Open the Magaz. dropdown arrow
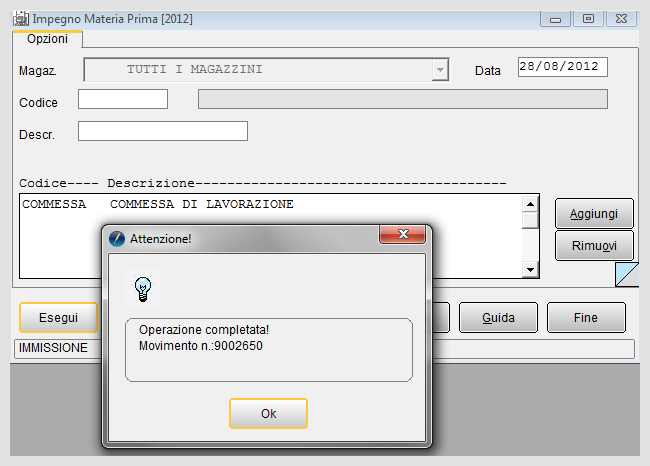Viewport: 650px width, 466px height. [440, 70]
